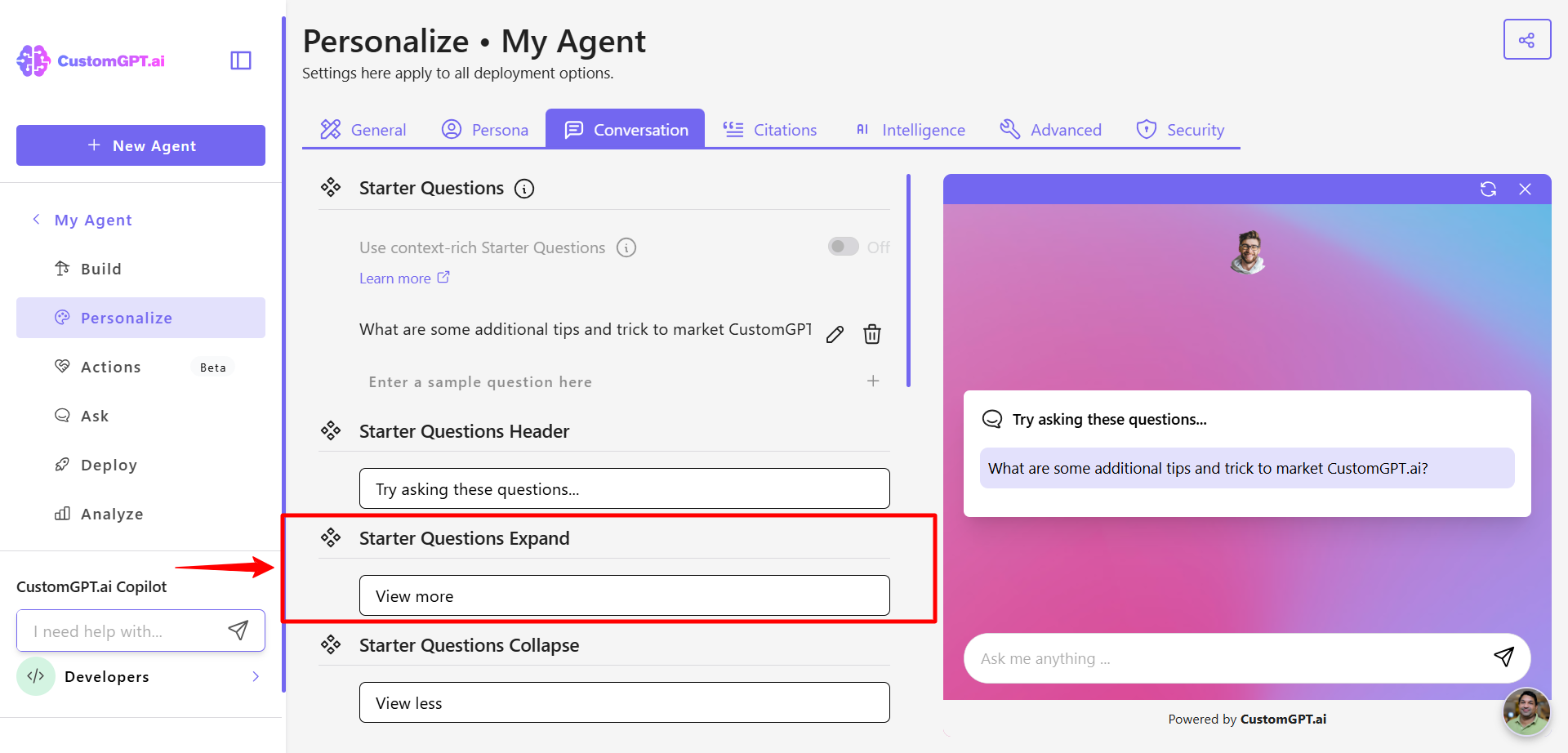Open the Learn more link
Screen dimensions: 1568x753
pos(404,278)
